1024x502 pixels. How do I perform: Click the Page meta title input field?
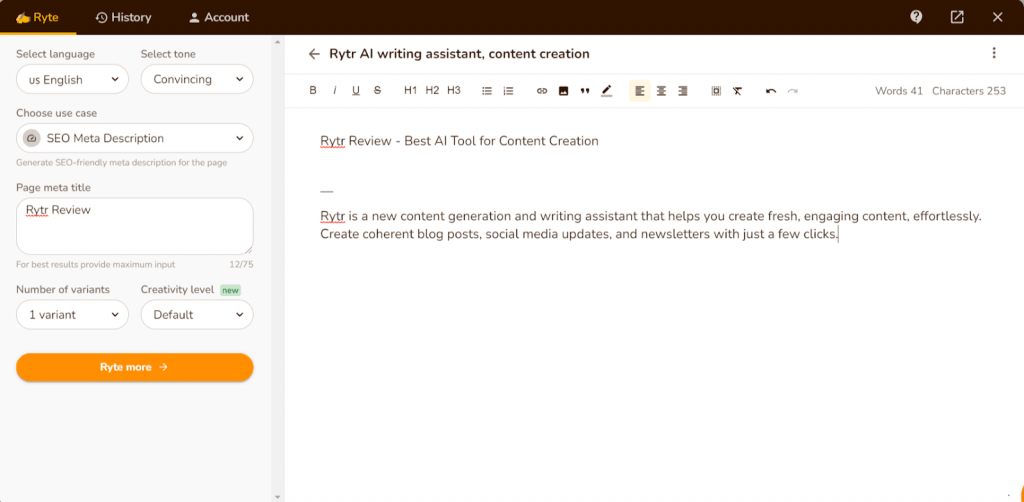tap(134, 226)
